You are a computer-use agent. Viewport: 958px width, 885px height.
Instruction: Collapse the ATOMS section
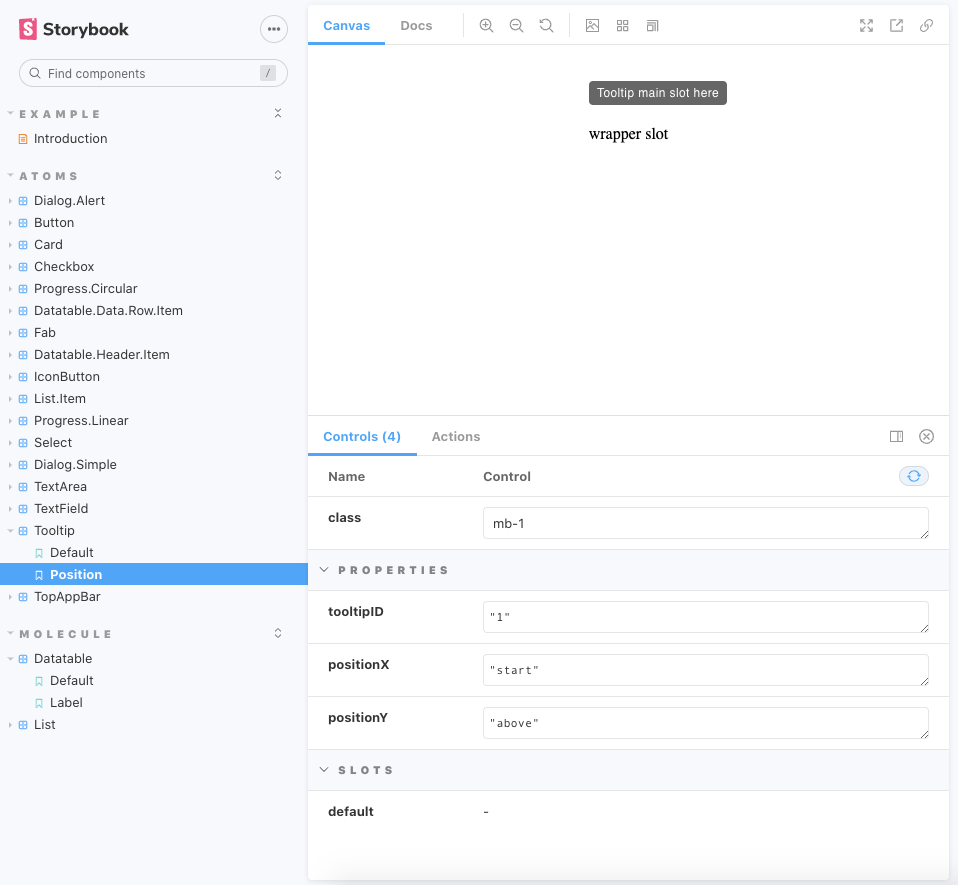[48, 176]
